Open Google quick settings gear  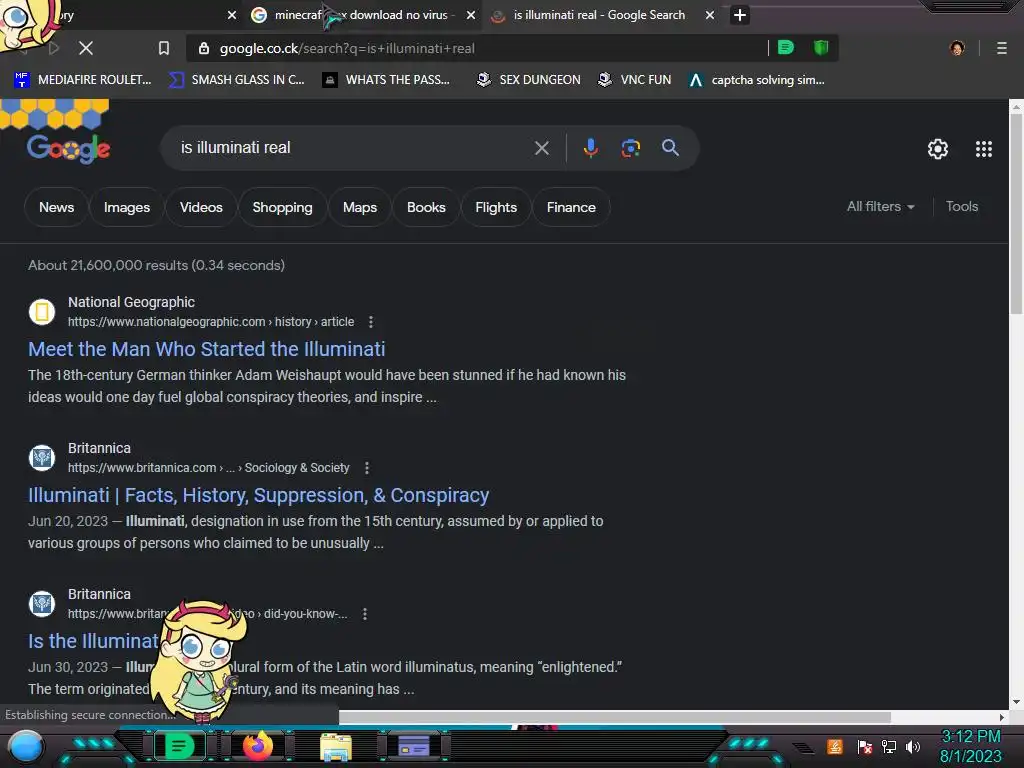(938, 149)
